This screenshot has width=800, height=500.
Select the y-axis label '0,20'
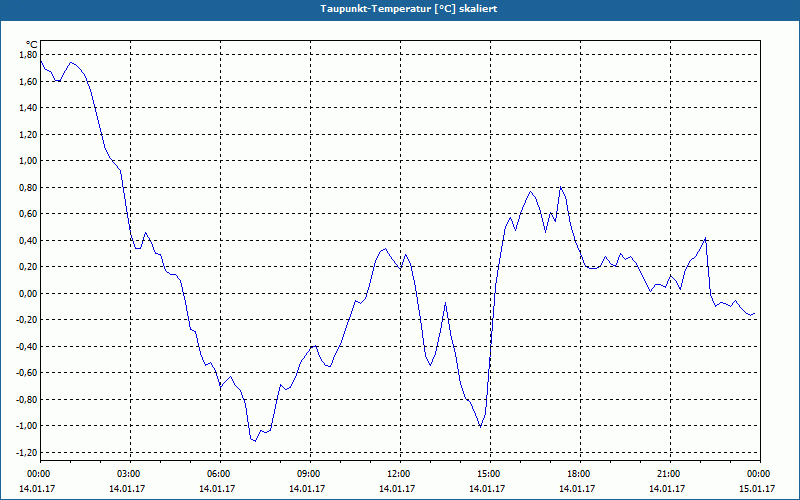pyautogui.click(x=28, y=267)
